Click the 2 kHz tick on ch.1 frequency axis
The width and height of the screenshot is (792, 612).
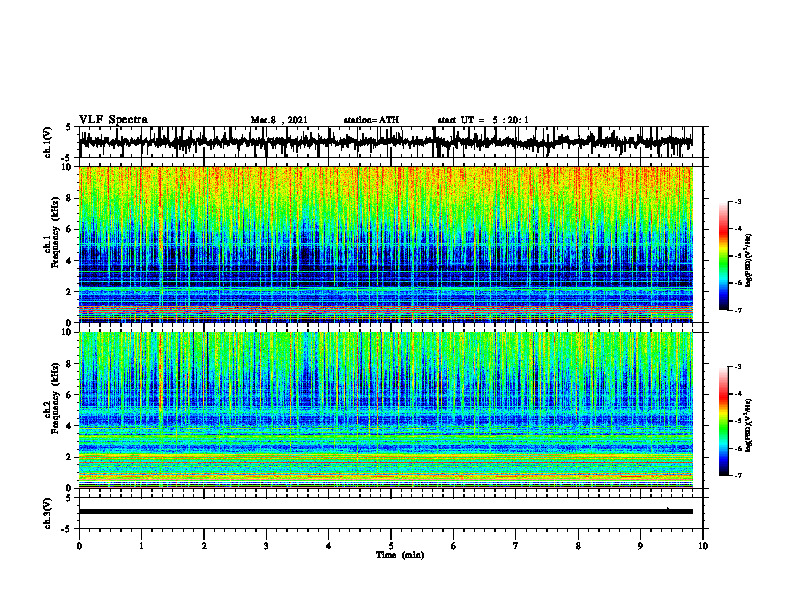pos(70,291)
